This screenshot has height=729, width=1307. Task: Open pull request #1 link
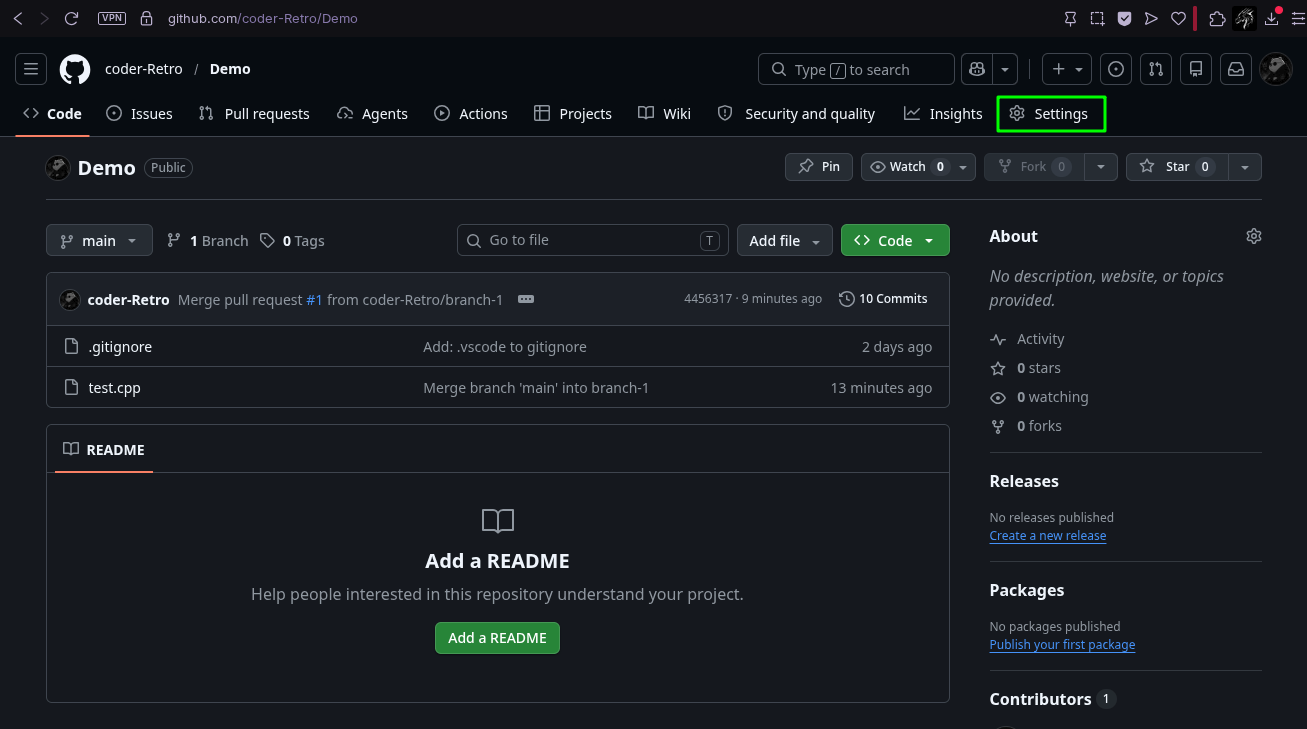tap(314, 300)
